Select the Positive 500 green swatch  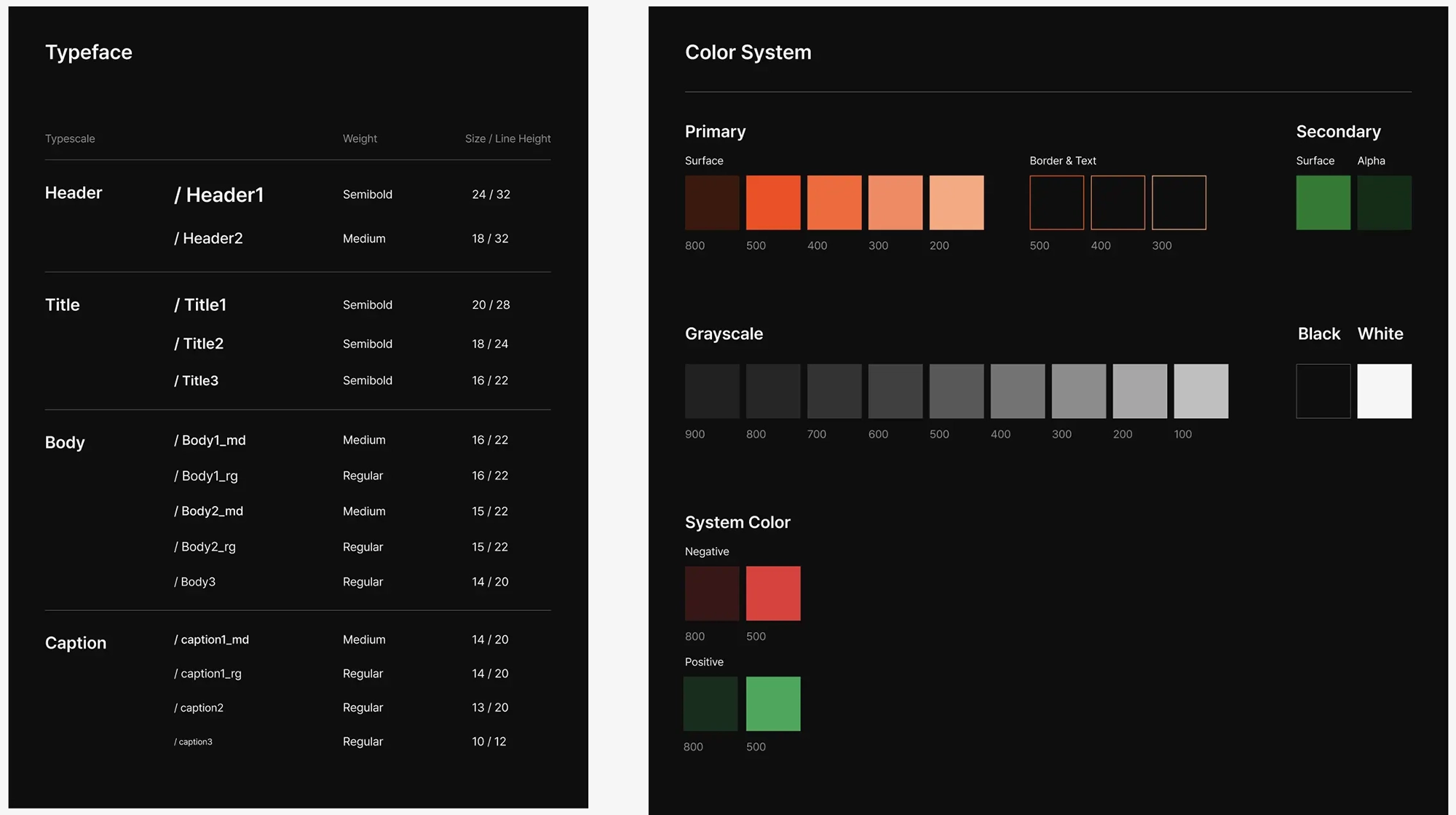click(773, 704)
